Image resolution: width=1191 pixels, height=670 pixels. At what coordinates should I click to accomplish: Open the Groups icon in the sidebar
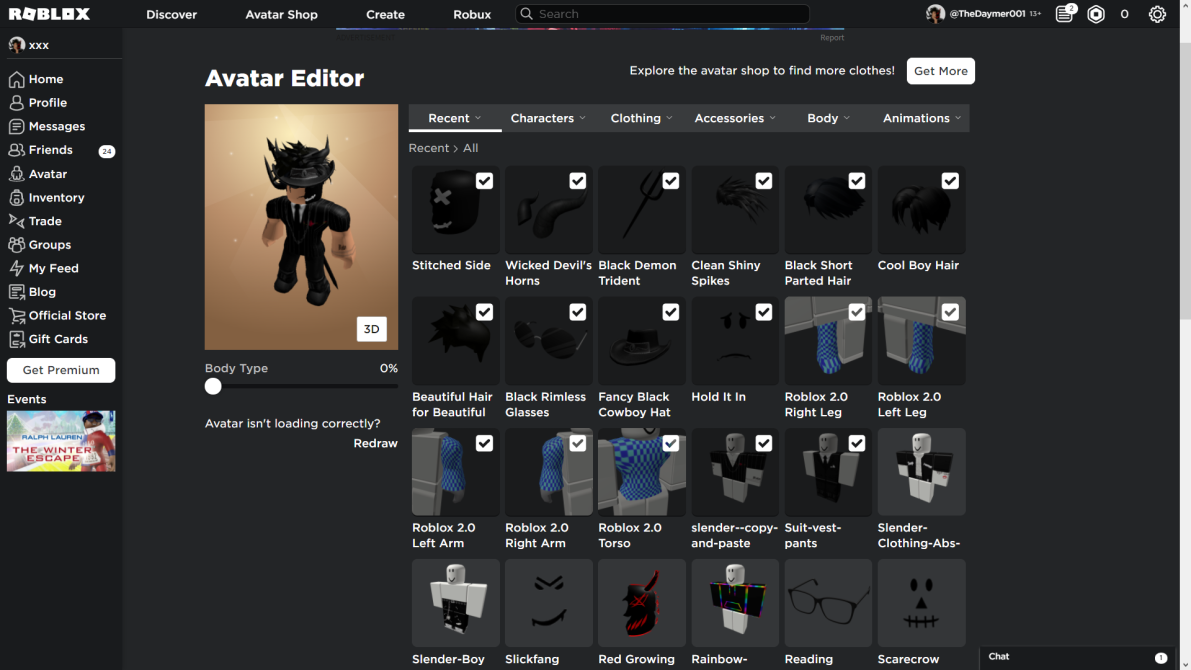coord(16,245)
